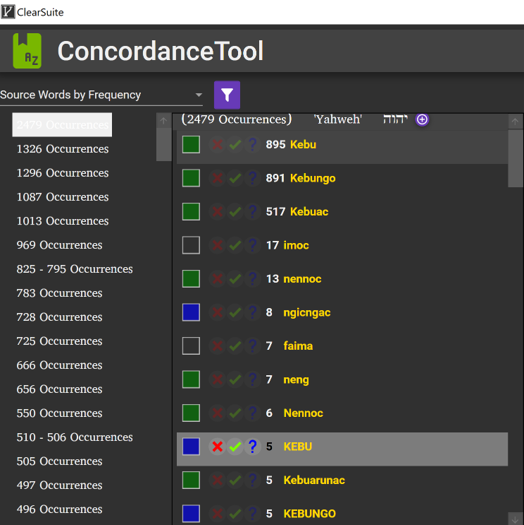
Task: Toggle the green box for Kebuarunac
Action: 191,480
